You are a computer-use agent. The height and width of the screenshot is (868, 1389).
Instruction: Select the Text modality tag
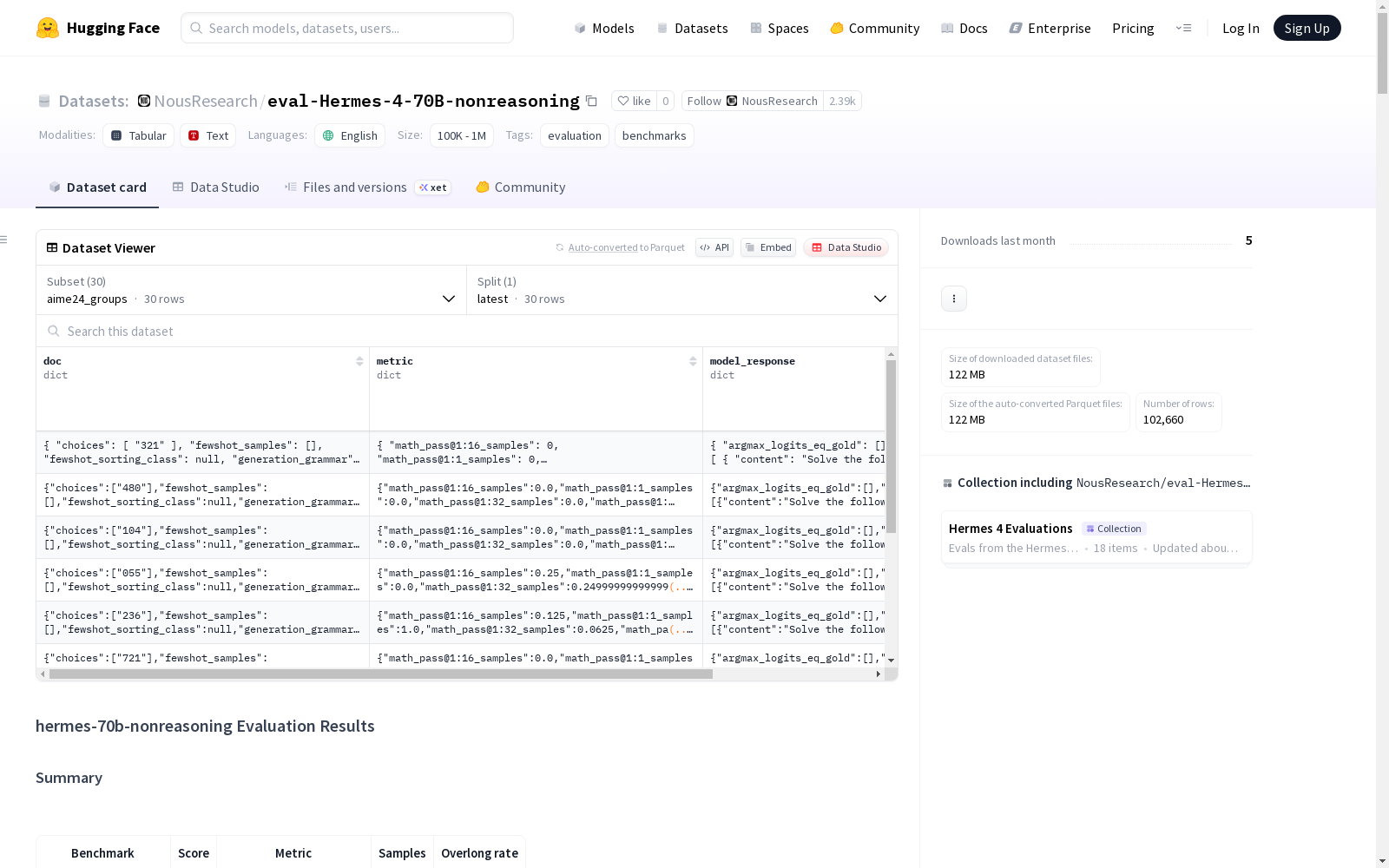click(208, 135)
